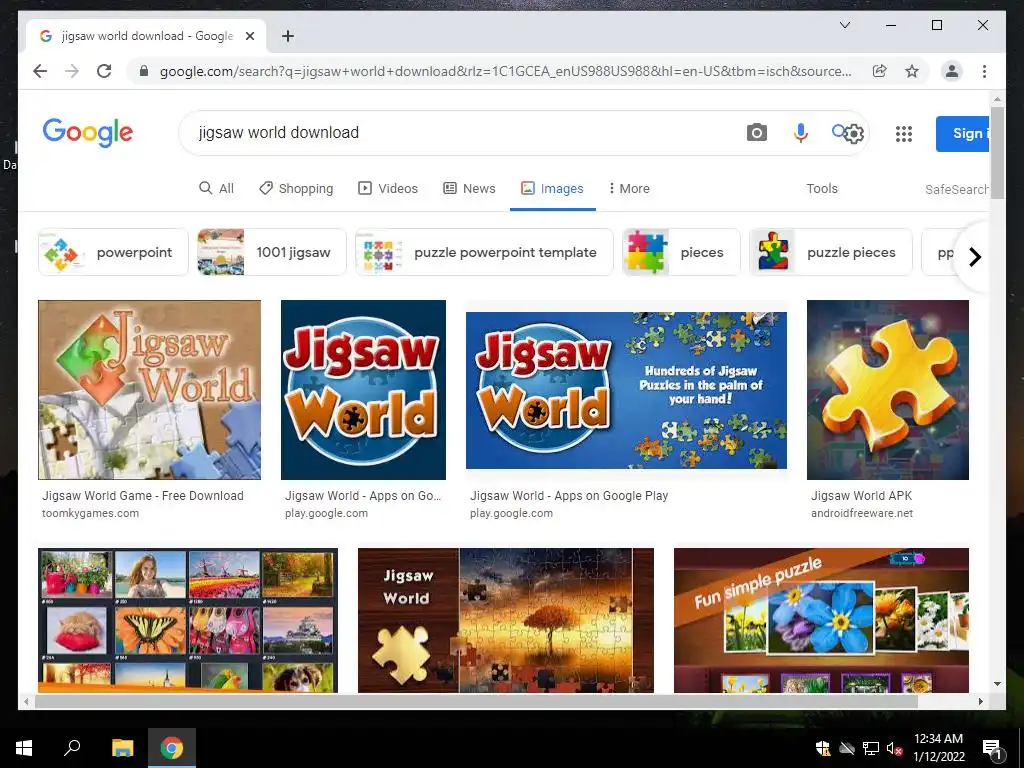This screenshot has height=768, width=1024.
Task: Open the truncated Jigsaw World - Apps on Go... title
Action: 363,496
